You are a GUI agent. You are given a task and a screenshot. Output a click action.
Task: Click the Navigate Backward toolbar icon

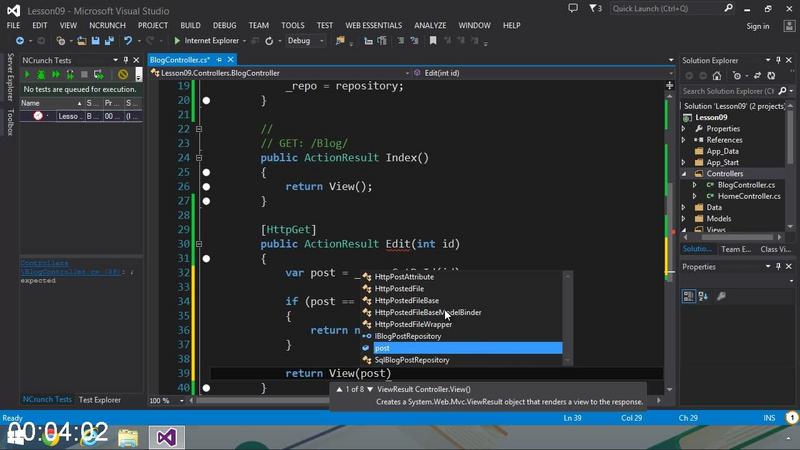(19, 41)
